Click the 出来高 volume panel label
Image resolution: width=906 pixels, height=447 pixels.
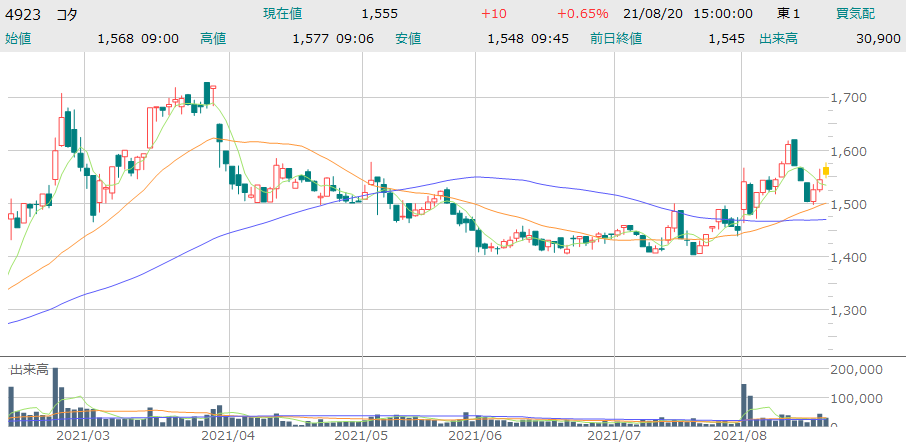[x=30, y=370]
